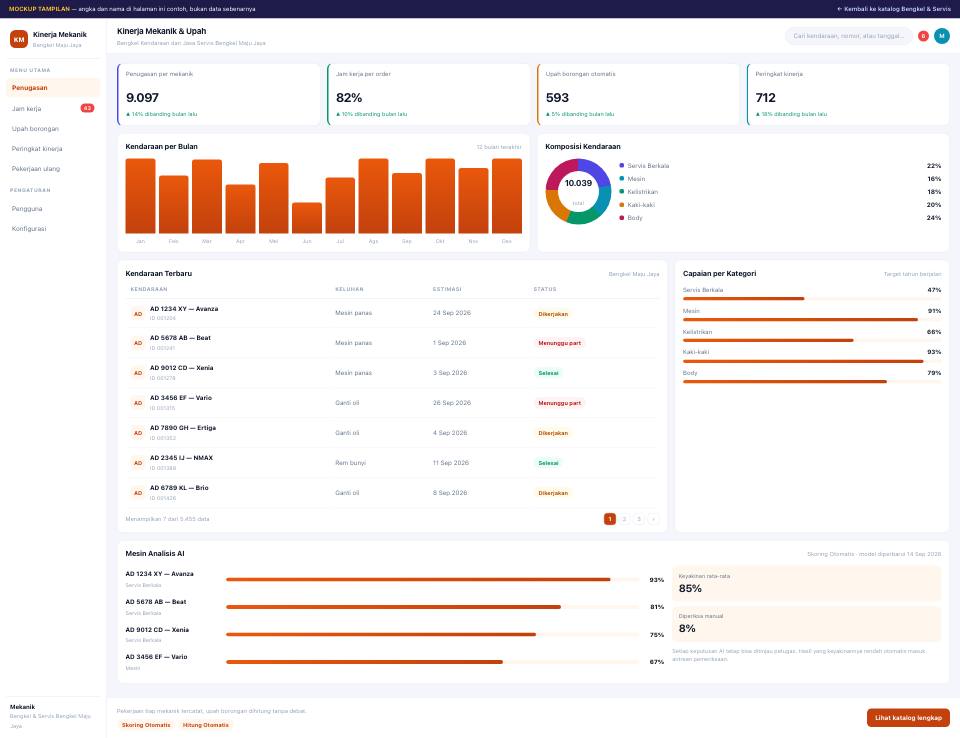
Task: Click the AD avatar of the Avanza row
Action: tap(138, 314)
